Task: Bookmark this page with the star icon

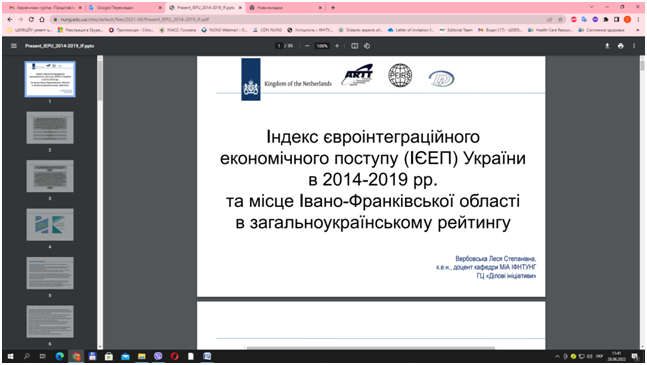Action: (560, 19)
